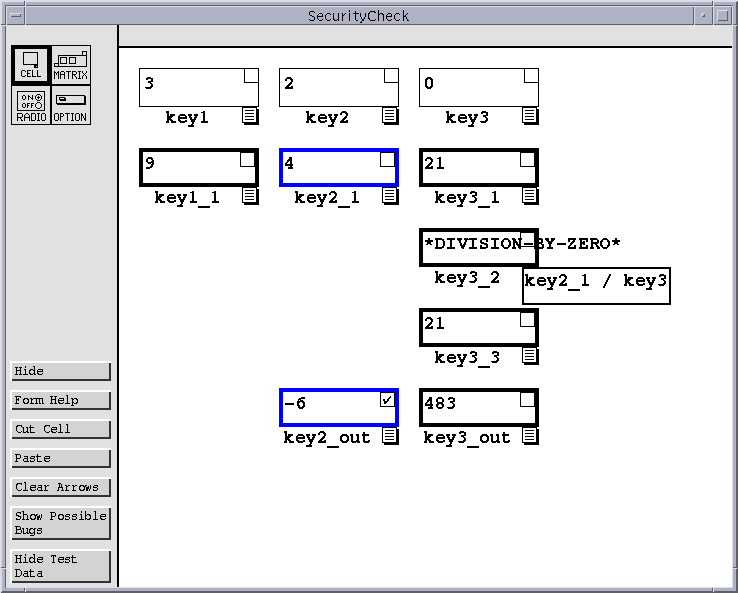Click the Show Possible Bugs button

(x=60, y=523)
